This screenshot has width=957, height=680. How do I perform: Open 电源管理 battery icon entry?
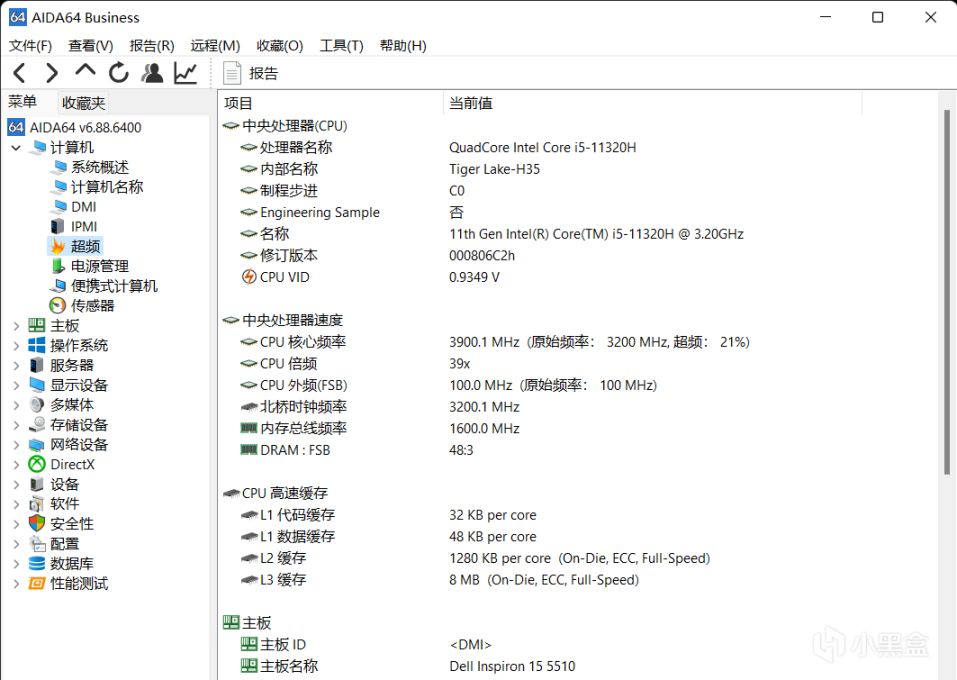click(x=58, y=266)
